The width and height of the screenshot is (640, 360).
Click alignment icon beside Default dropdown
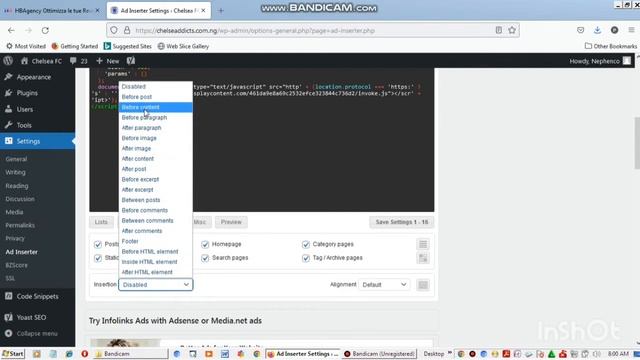(423, 284)
